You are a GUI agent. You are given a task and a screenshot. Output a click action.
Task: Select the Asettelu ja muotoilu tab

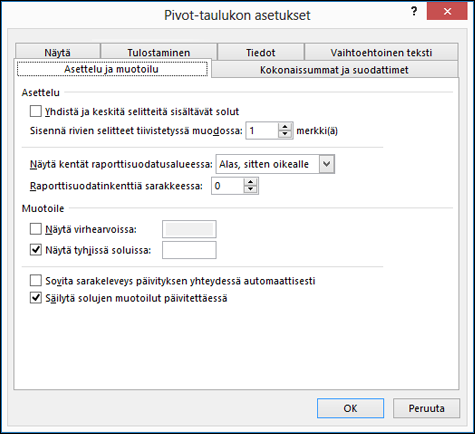point(112,69)
